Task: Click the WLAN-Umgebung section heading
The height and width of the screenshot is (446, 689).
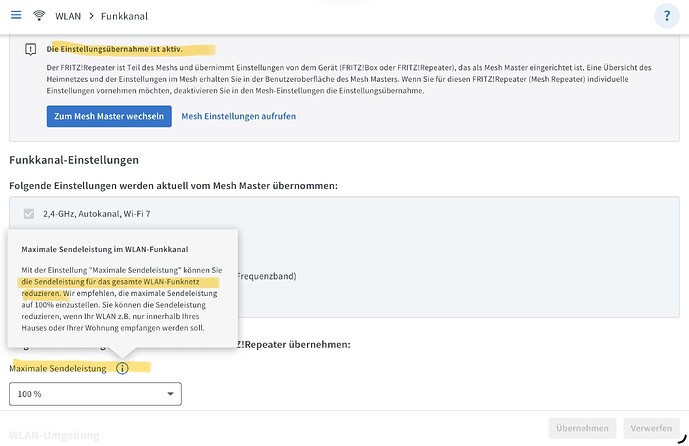Action: pyautogui.click(x=54, y=435)
